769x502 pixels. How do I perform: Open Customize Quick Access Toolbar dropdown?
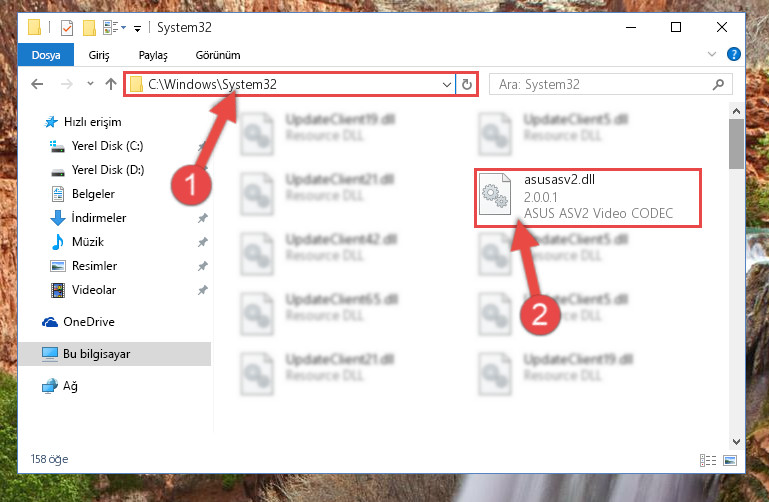click(x=138, y=28)
